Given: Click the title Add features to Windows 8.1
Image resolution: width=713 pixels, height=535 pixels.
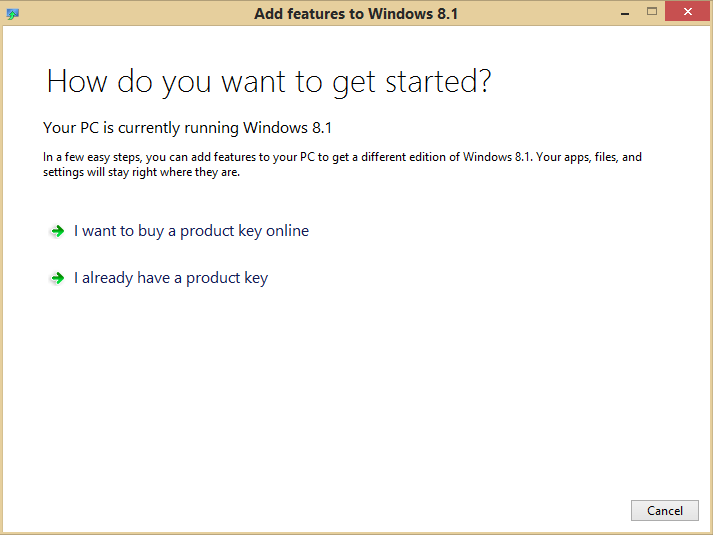Looking at the screenshot, I should (x=356, y=14).
